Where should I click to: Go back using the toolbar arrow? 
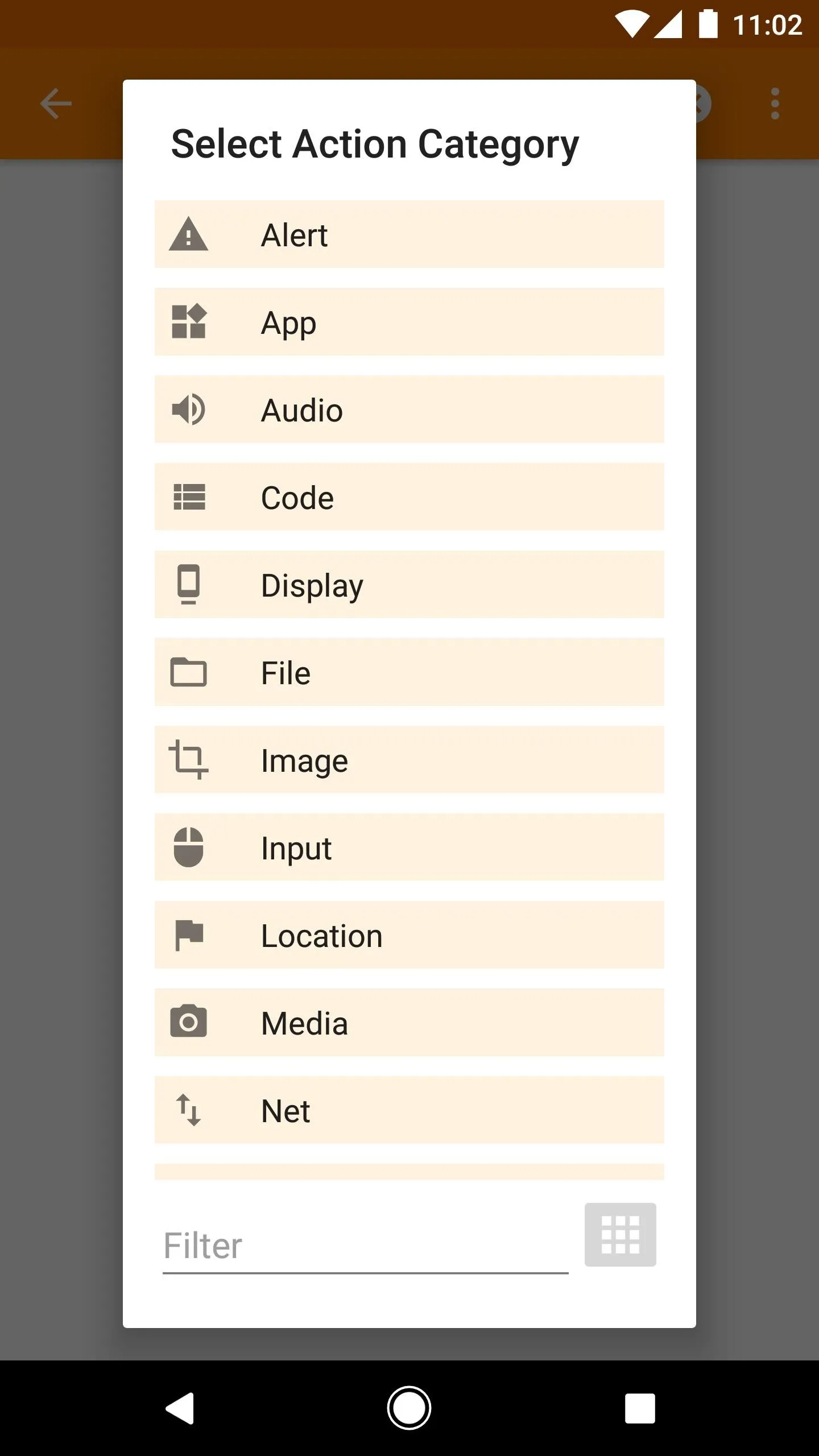(56, 104)
